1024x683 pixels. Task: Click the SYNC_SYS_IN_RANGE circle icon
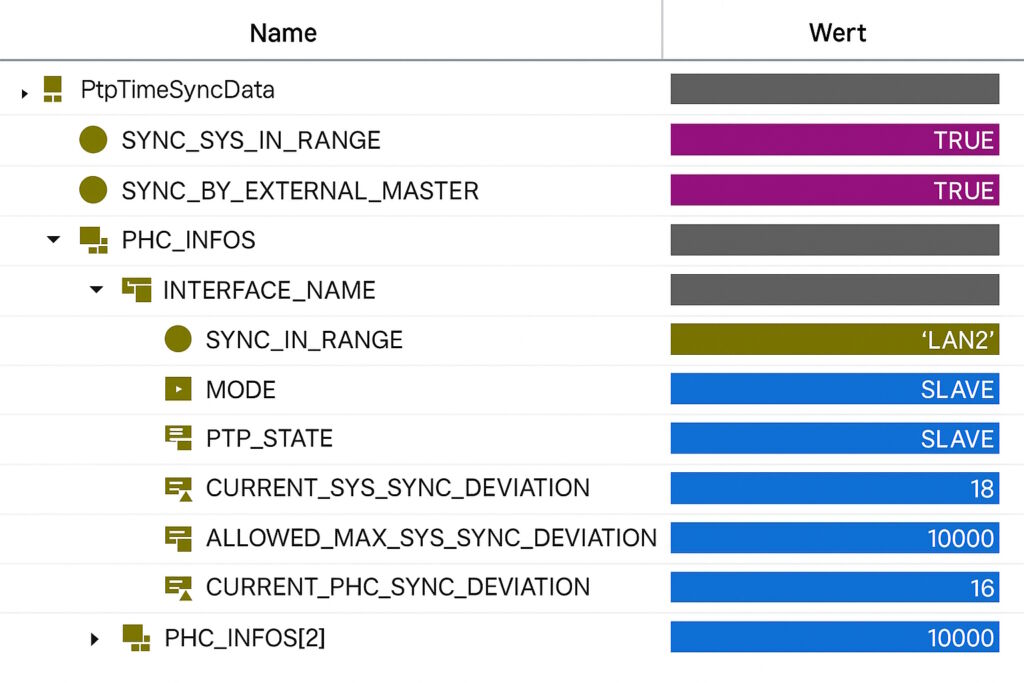[93, 140]
